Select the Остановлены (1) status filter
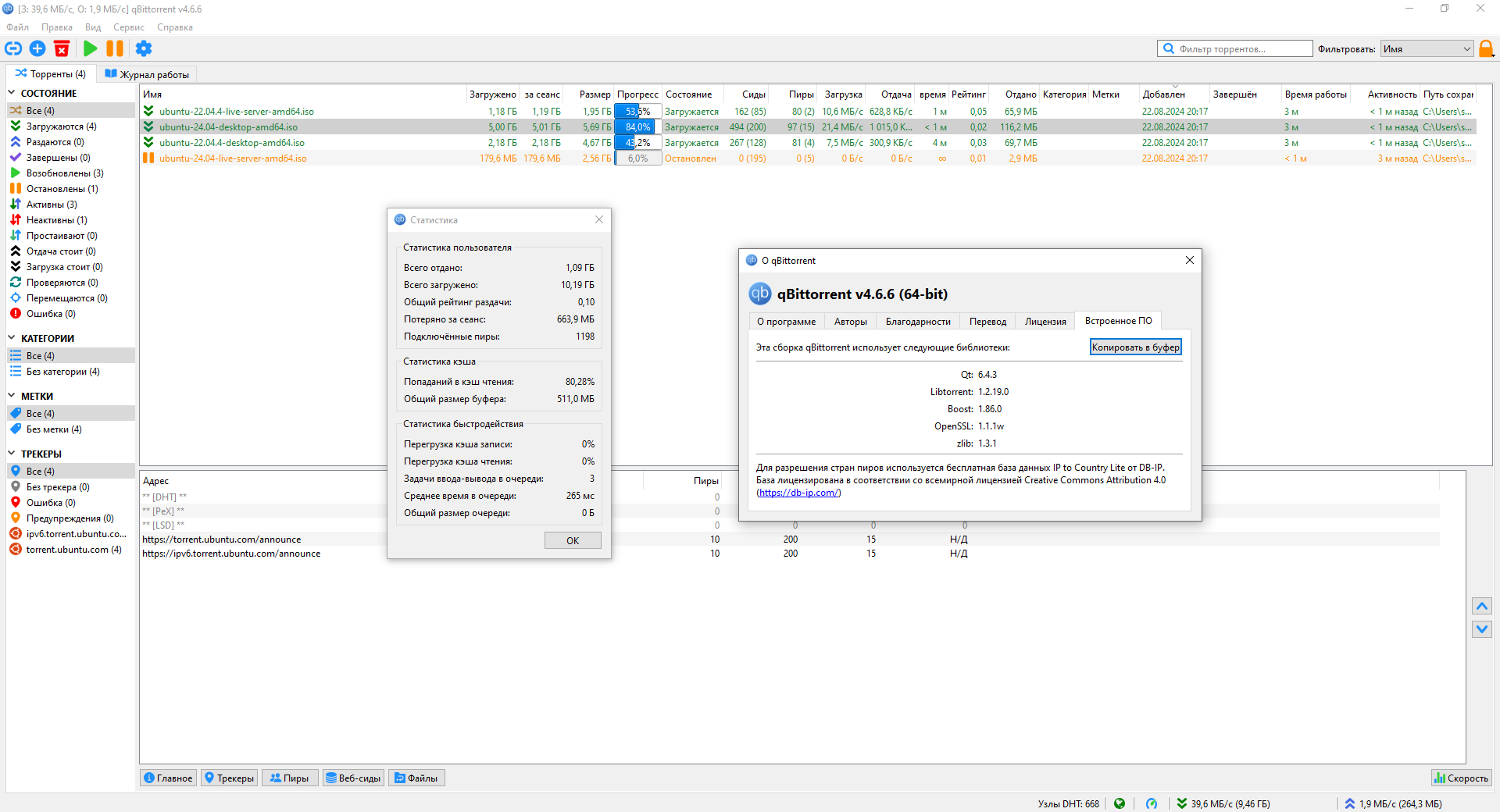The width and height of the screenshot is (1500, 812). (x=71, y=189)
